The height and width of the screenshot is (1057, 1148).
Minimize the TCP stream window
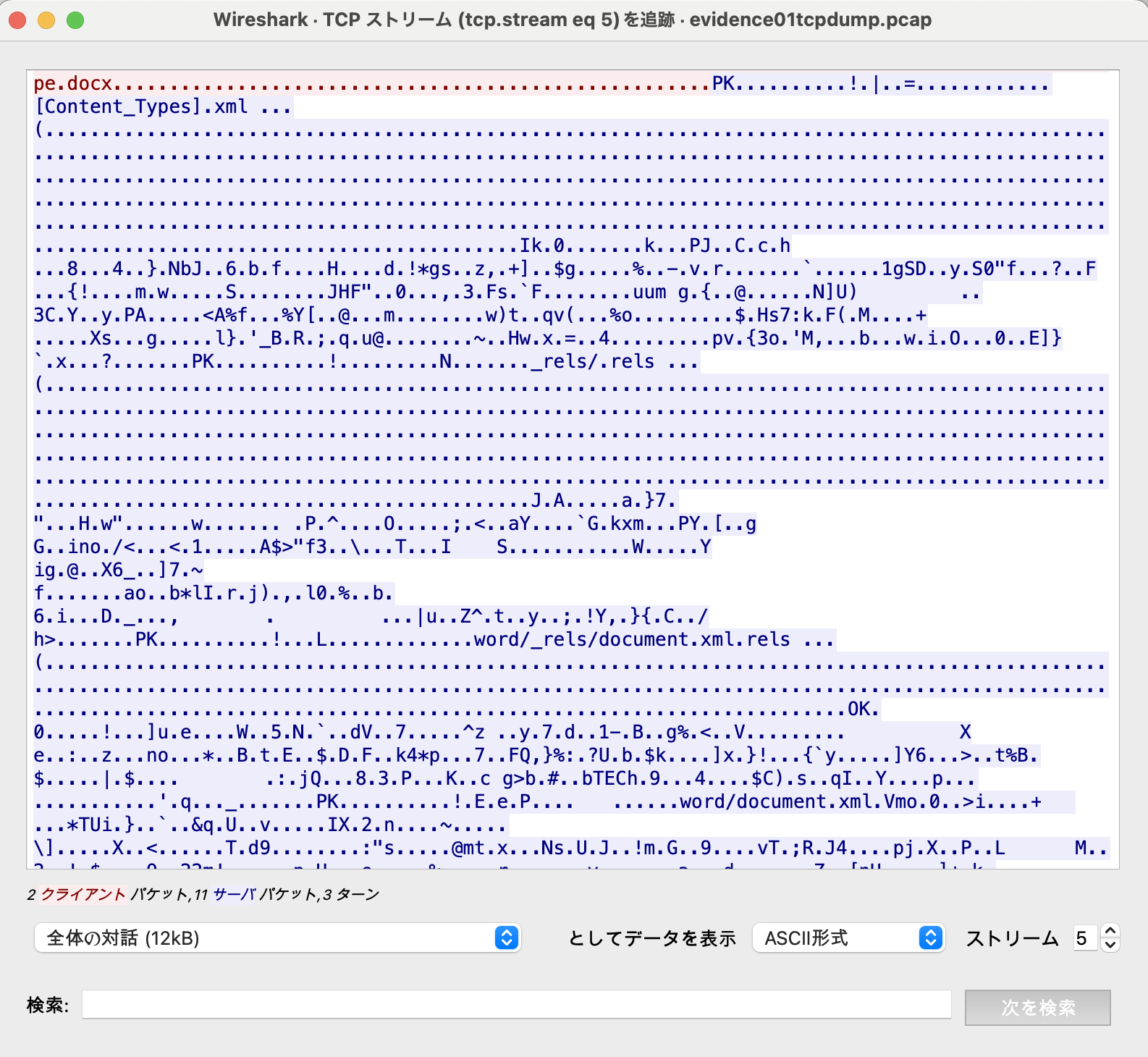[x=46, y=20]
